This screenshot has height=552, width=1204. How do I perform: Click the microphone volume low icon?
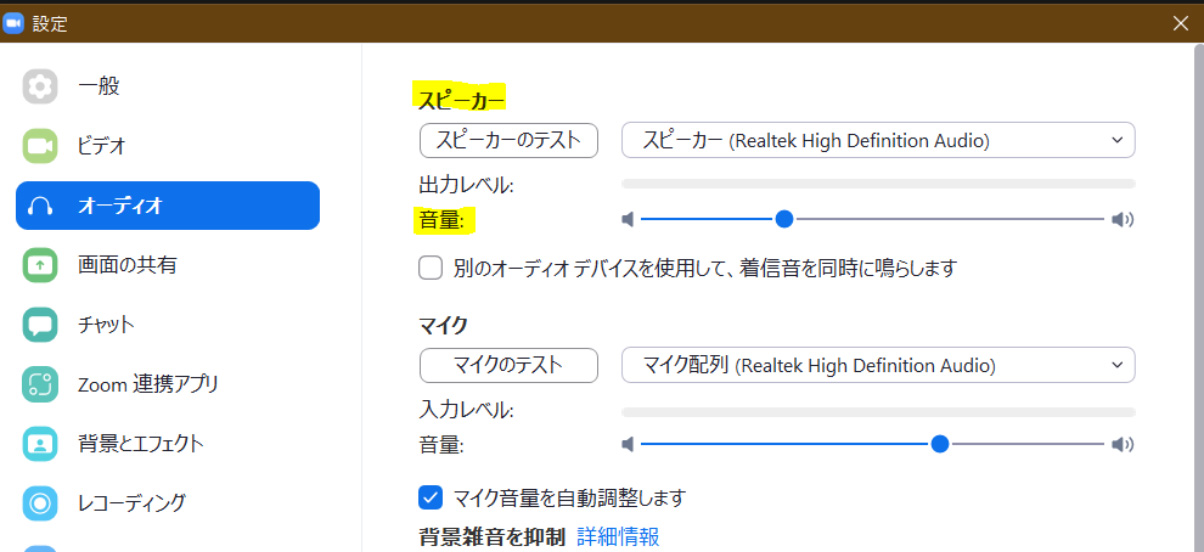point(628,444)
